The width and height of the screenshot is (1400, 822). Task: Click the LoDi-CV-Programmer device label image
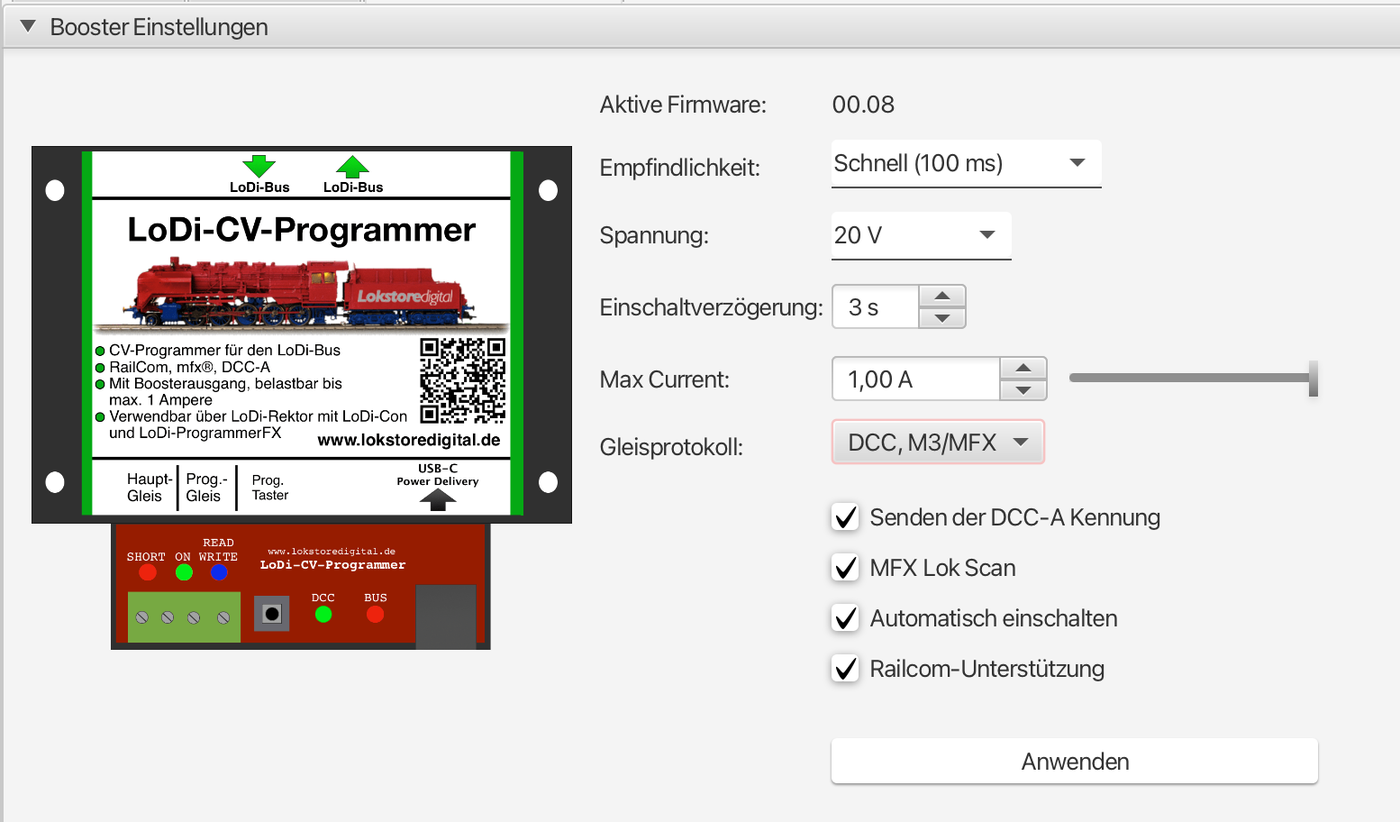click(301, 335)
